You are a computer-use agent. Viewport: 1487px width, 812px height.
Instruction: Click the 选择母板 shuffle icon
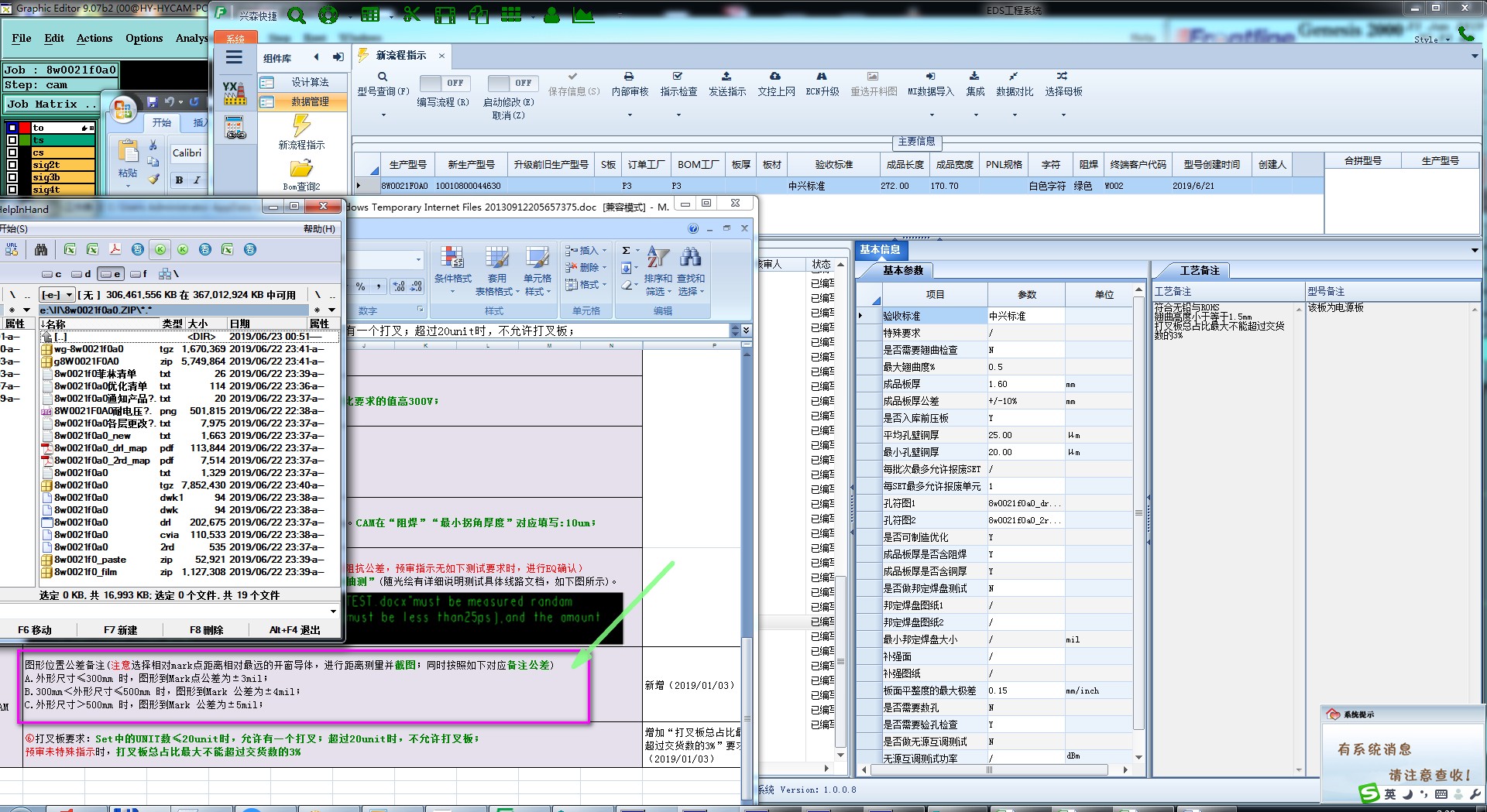point(1063,77)
